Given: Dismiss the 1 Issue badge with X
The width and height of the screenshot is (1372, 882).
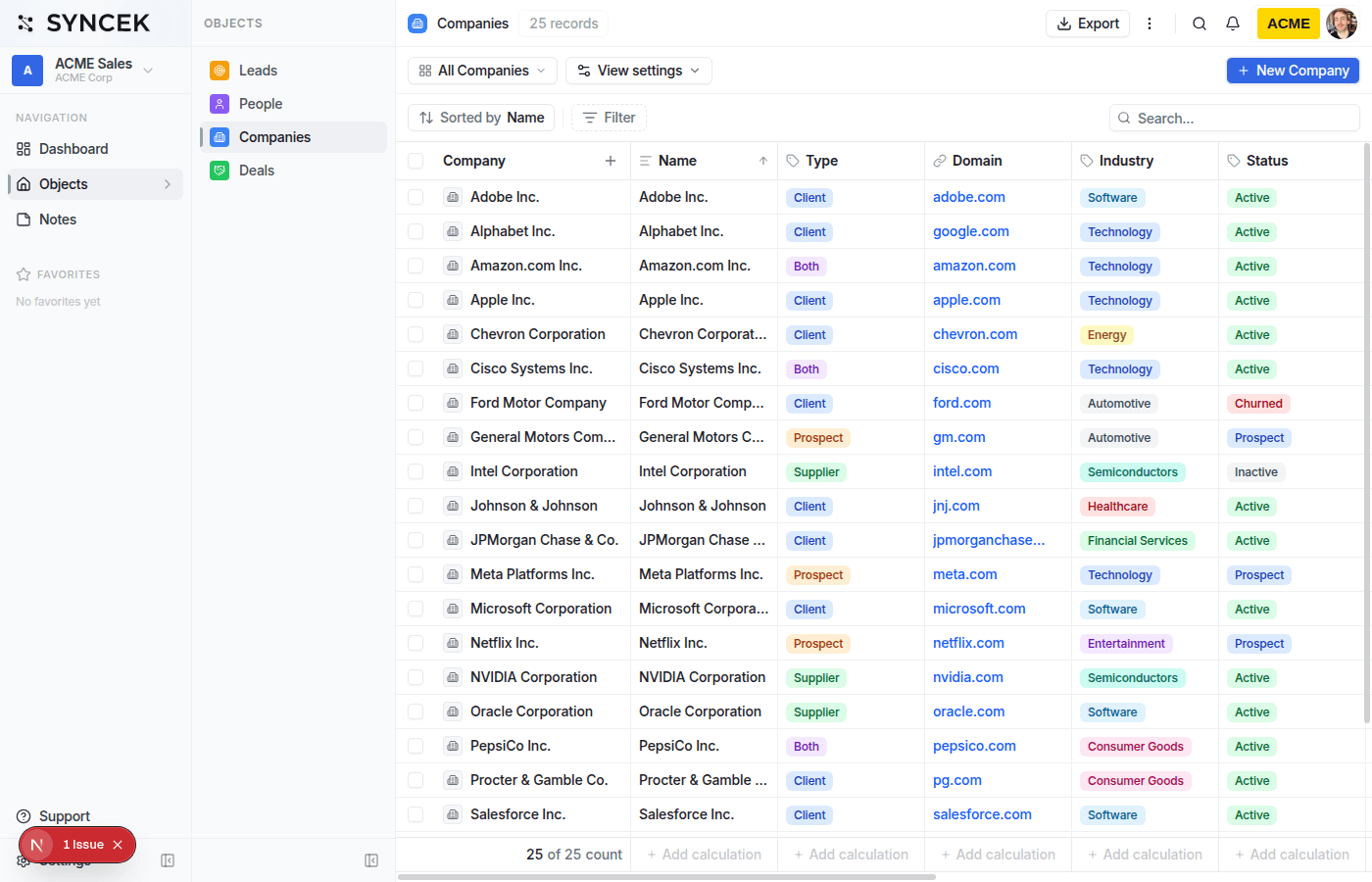Looking at the screenshot, I should click(118, 845).
